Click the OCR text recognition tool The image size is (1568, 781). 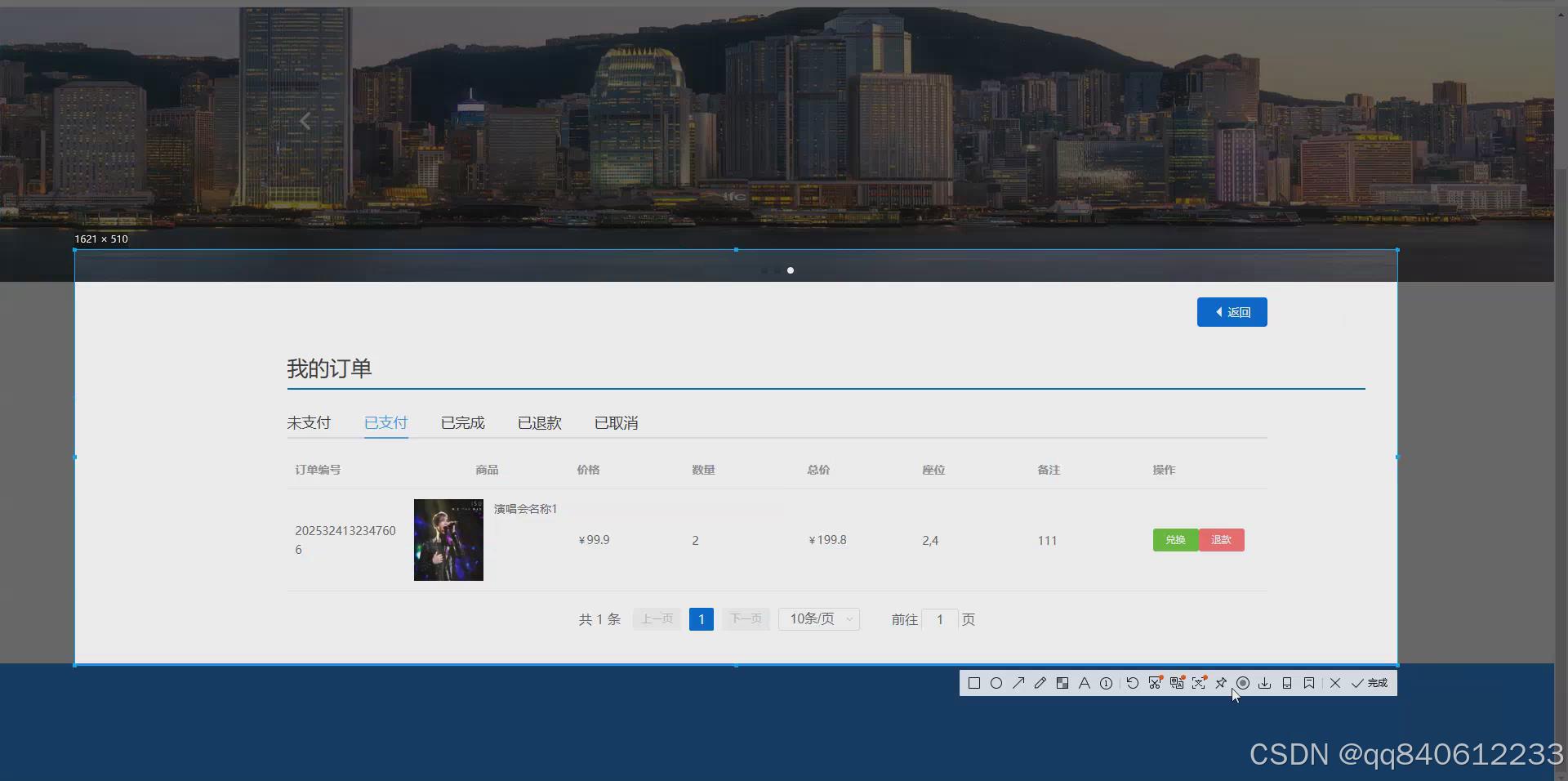click(1199, 683)
